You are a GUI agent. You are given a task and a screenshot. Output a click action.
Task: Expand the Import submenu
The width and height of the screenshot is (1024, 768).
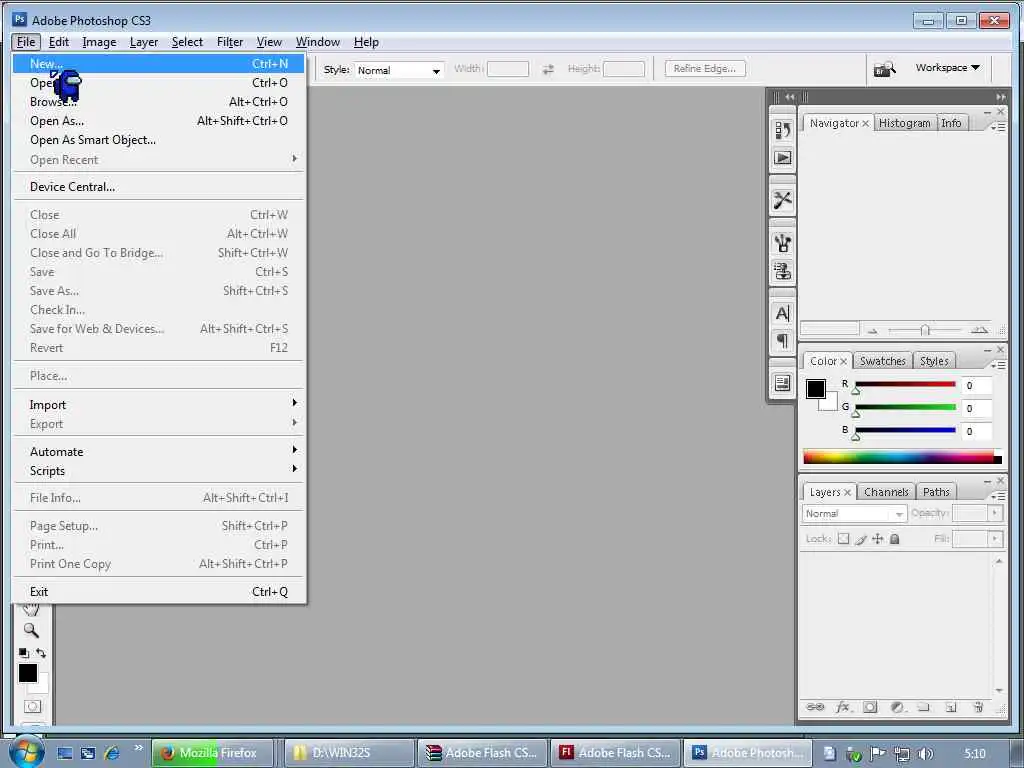coord(158,405)
